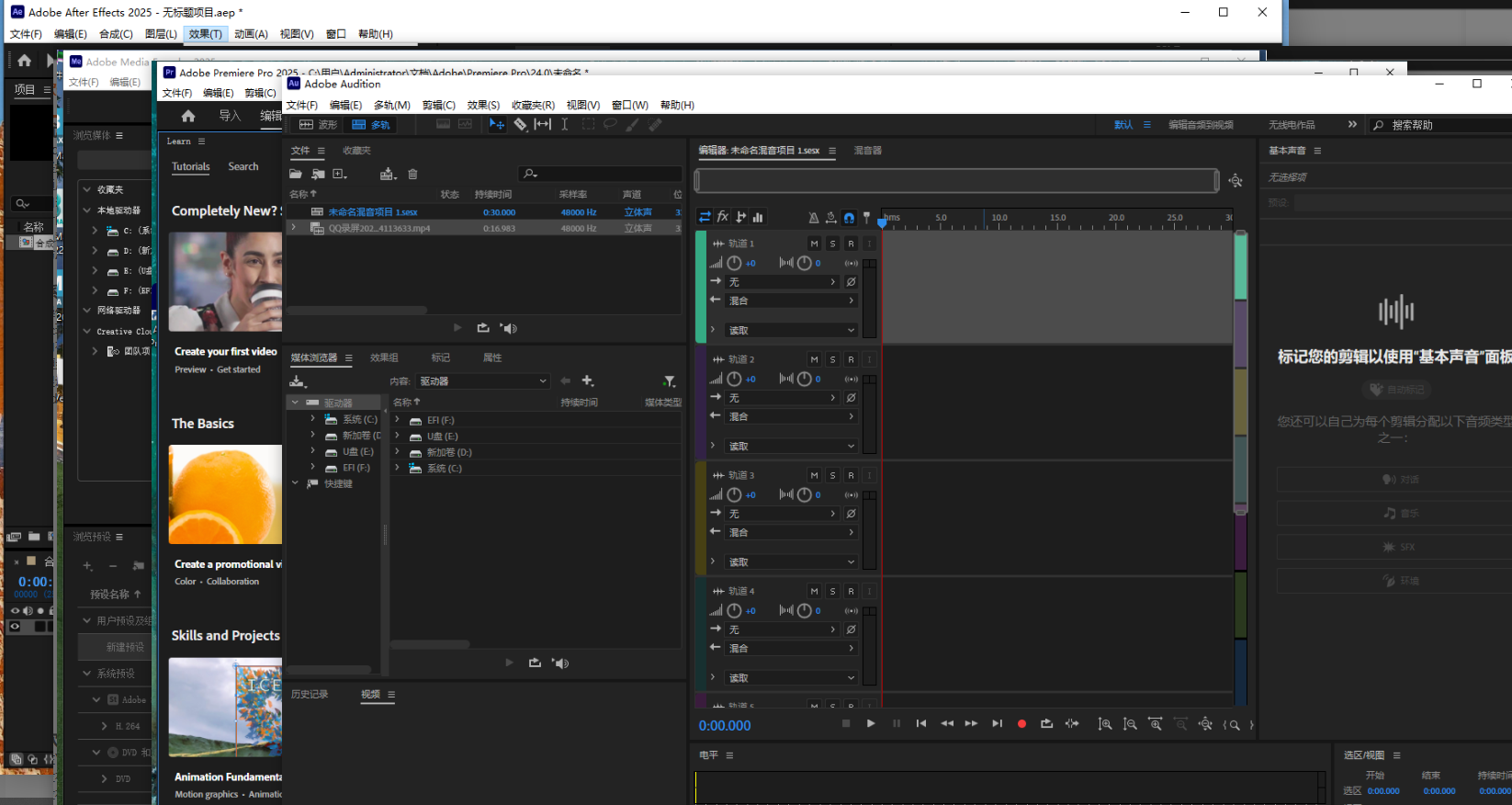
Task: Open Track 1 input dropdown showing 无
Action: tap(782, 282)
